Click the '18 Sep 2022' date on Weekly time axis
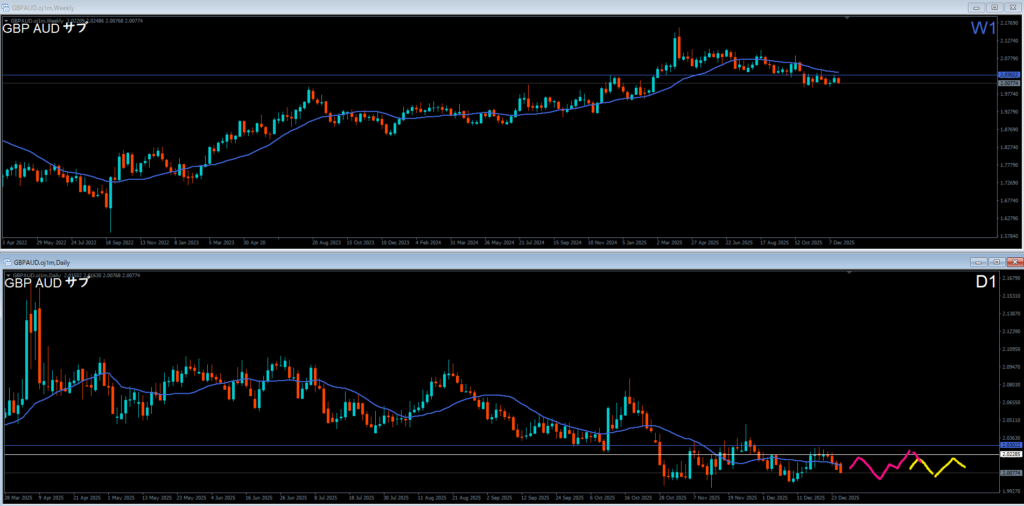The width and height of the screenshot is (1024, 506). pos(120,242)
